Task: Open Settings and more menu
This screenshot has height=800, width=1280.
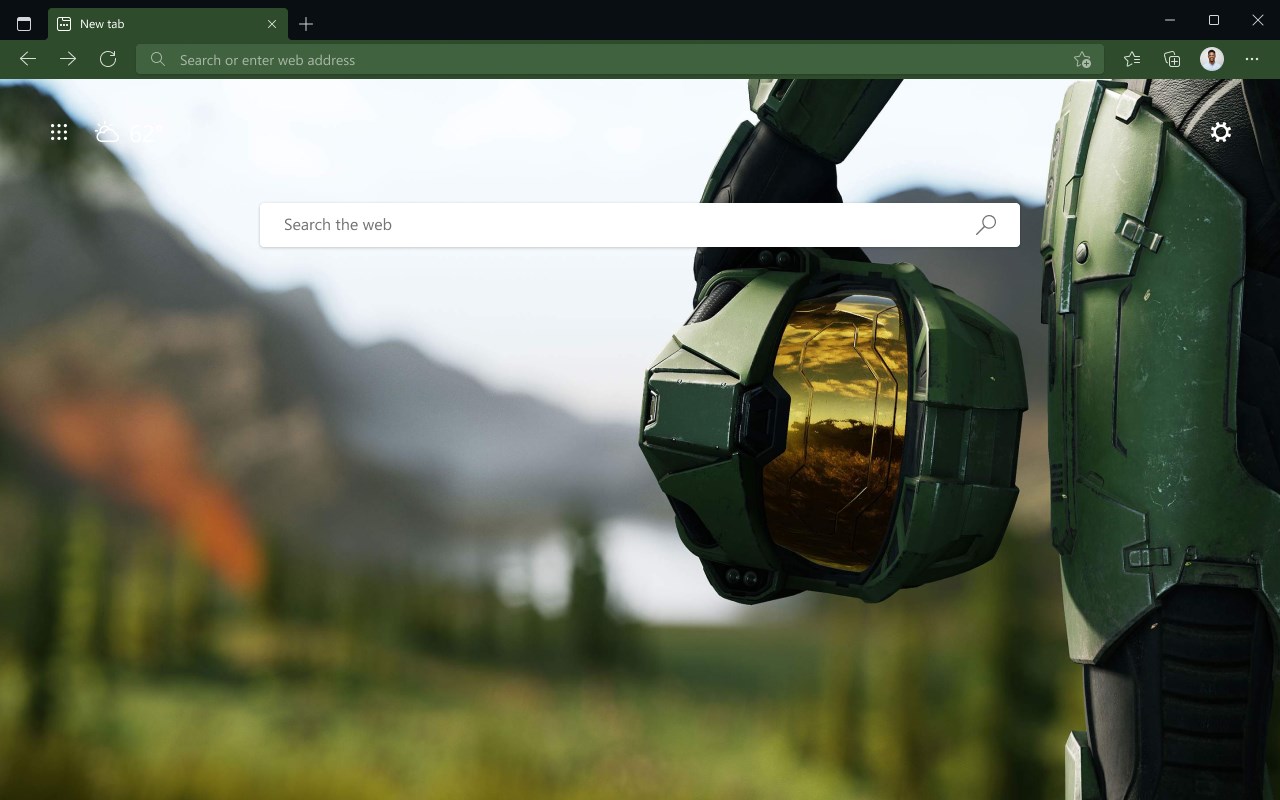Action: point(1252,59)
